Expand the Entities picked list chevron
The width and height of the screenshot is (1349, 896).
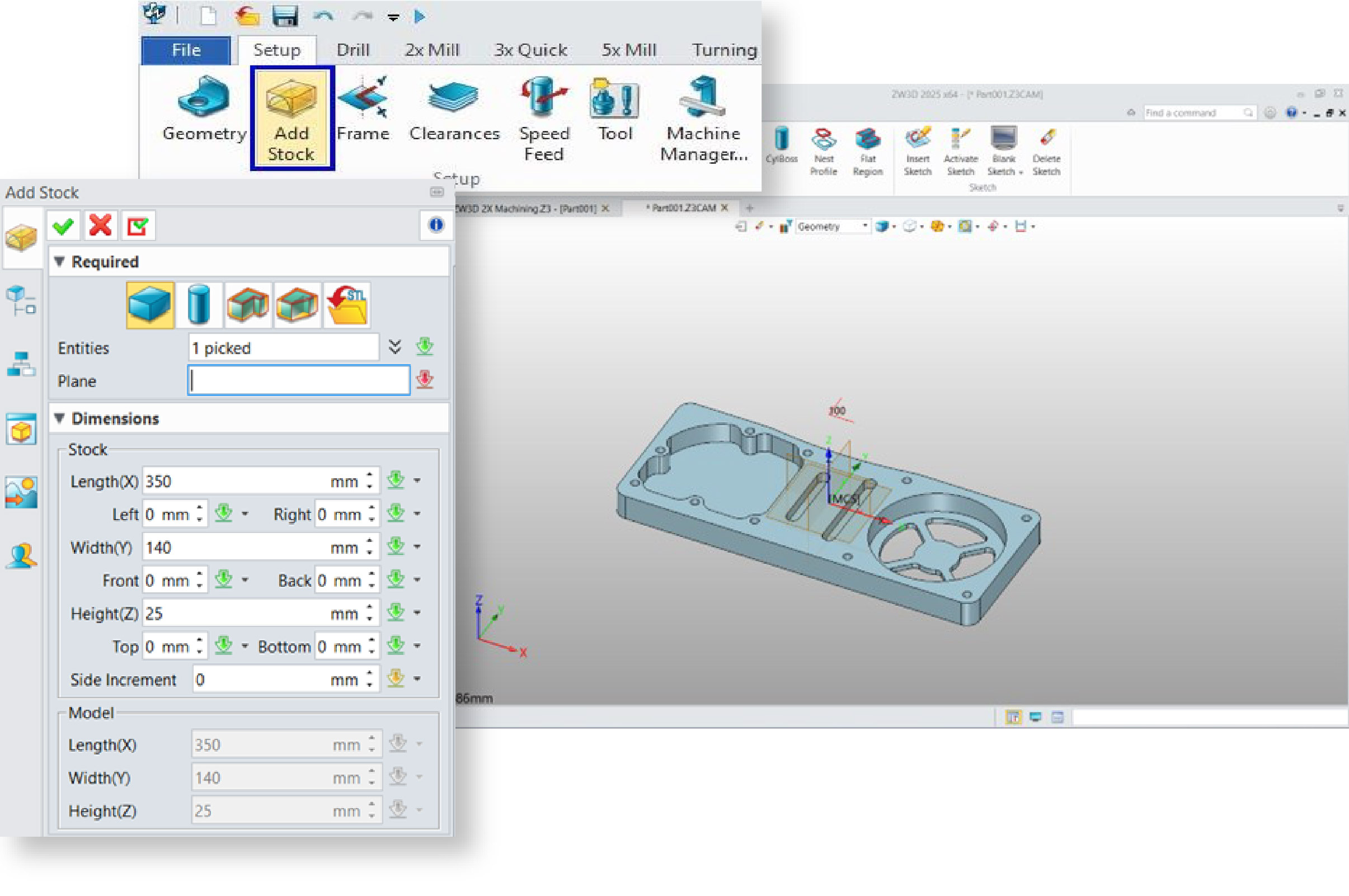(x=394, y=347)
